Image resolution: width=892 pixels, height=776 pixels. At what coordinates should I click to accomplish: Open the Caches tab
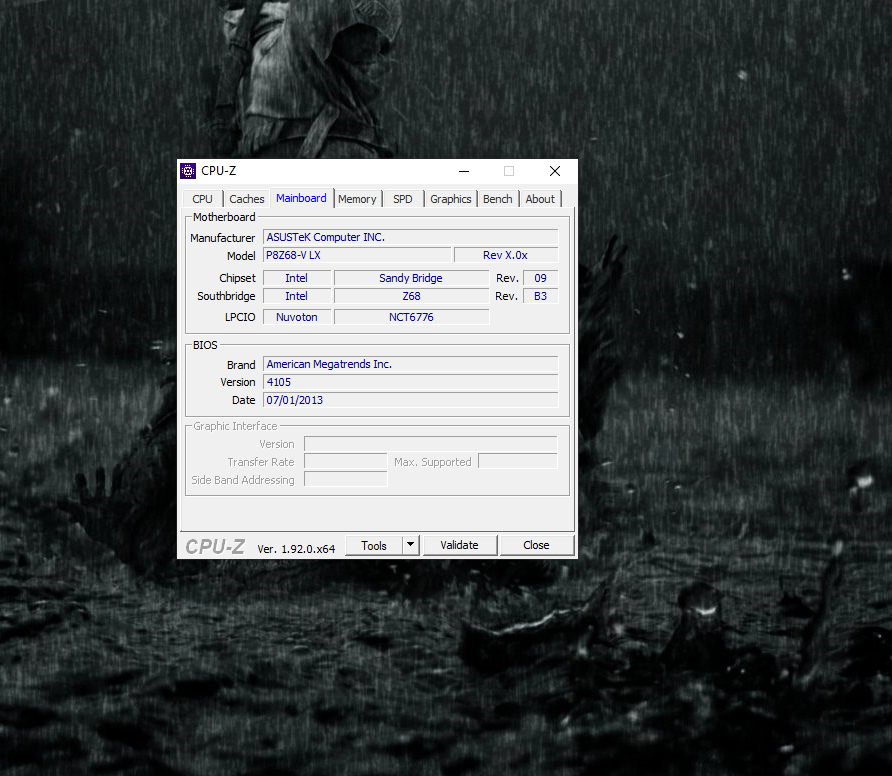tap(247, 199)
